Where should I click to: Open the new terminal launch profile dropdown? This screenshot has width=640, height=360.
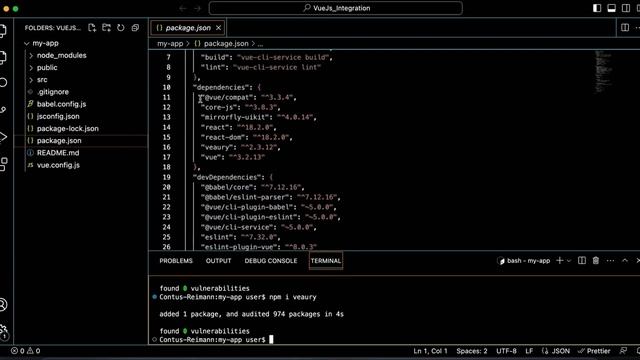point(569,261)
